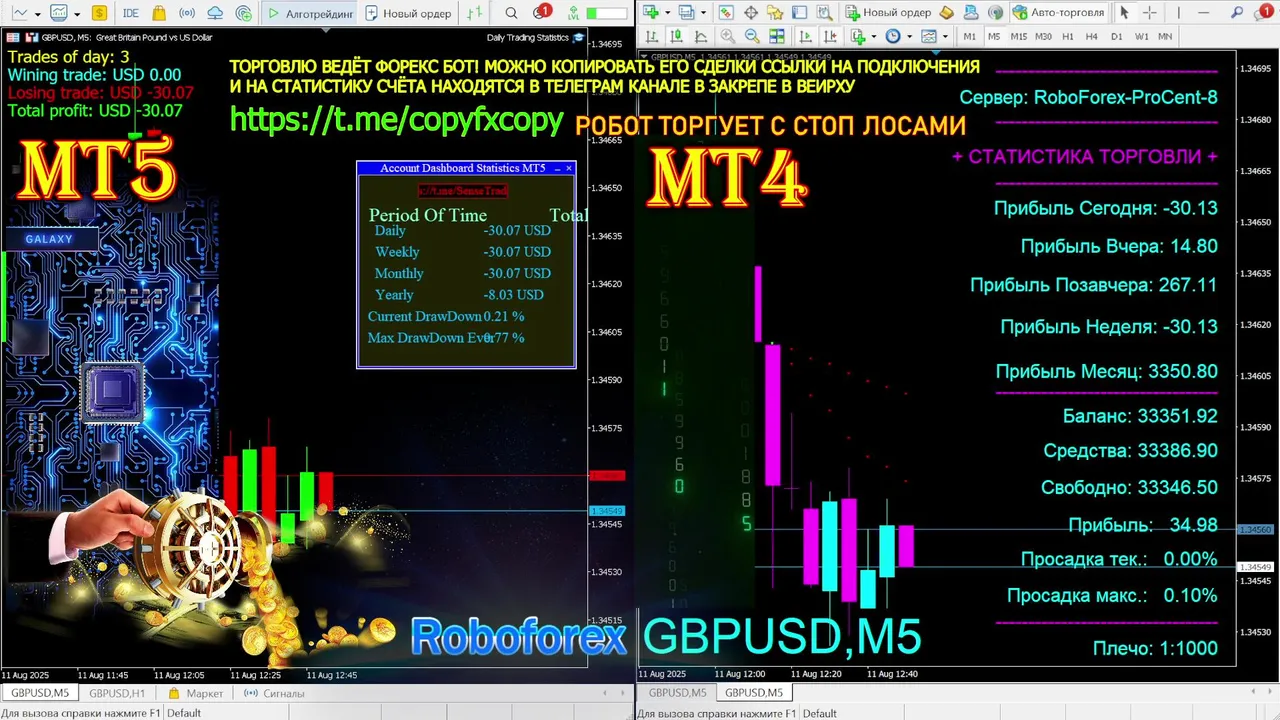Open the Terminal window icon in MT4 toolbar

click(x=799, y=13)
